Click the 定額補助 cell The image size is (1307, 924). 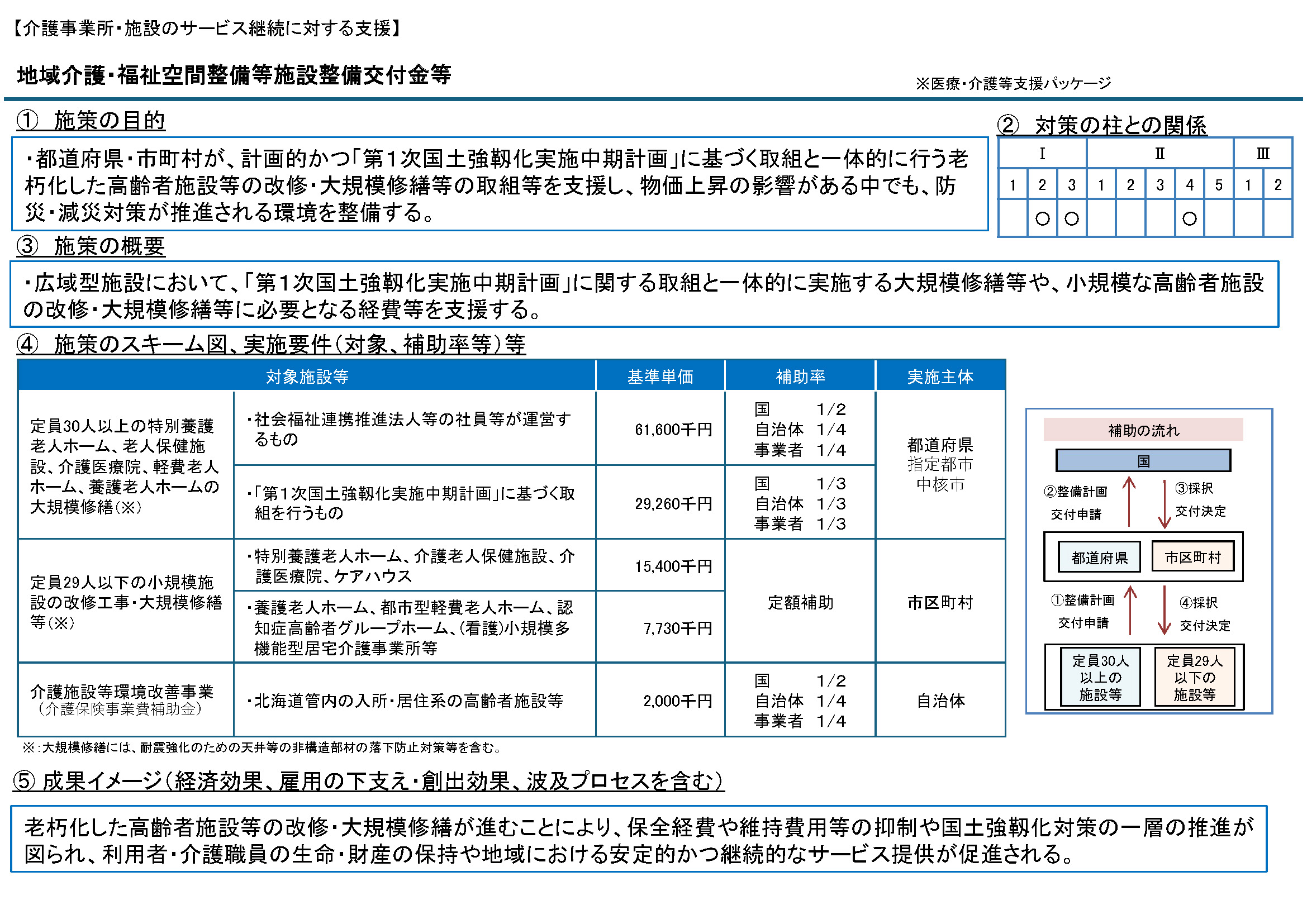(x=802, y=603)
